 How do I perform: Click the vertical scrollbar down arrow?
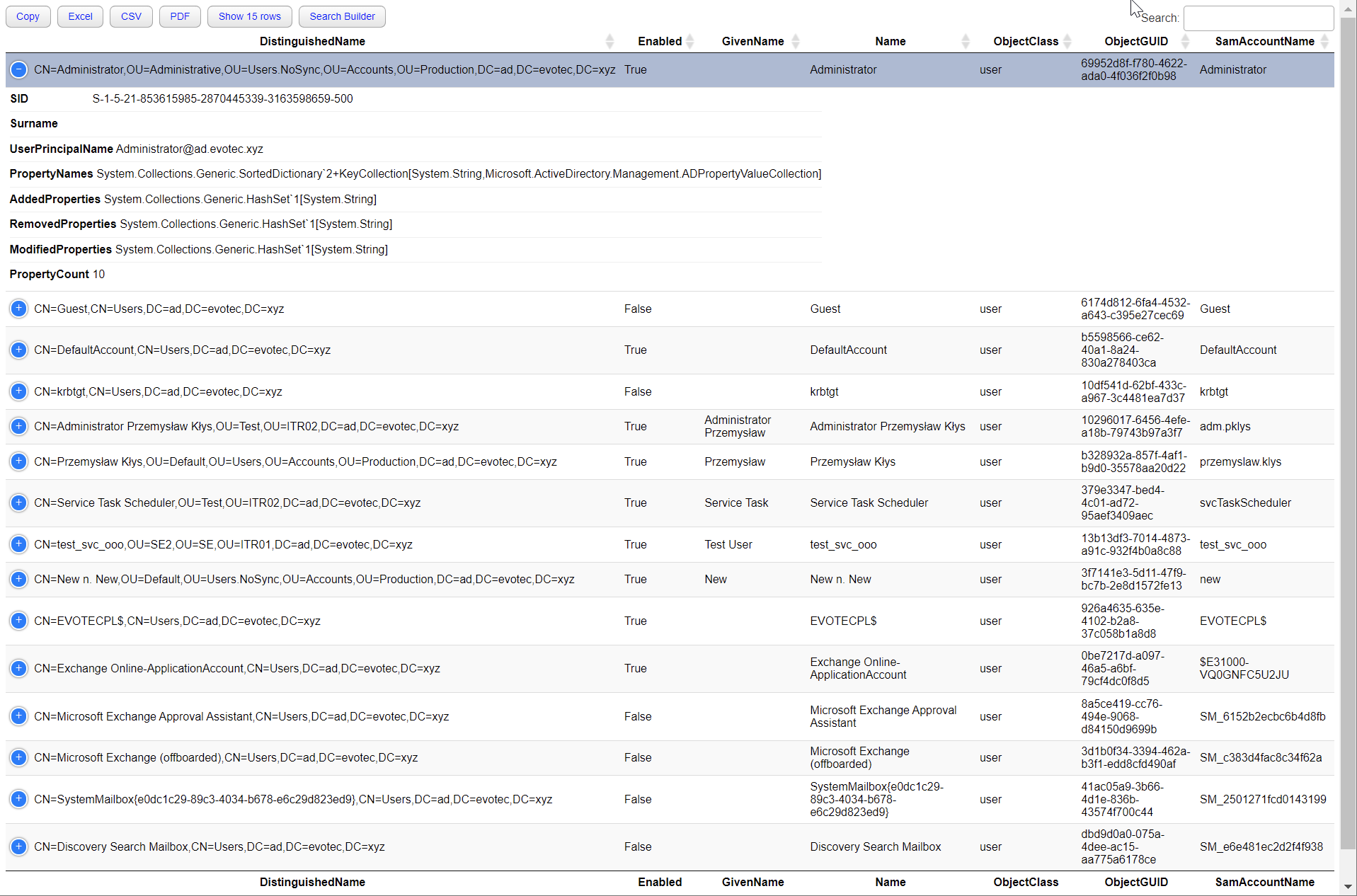(1348, 886)
